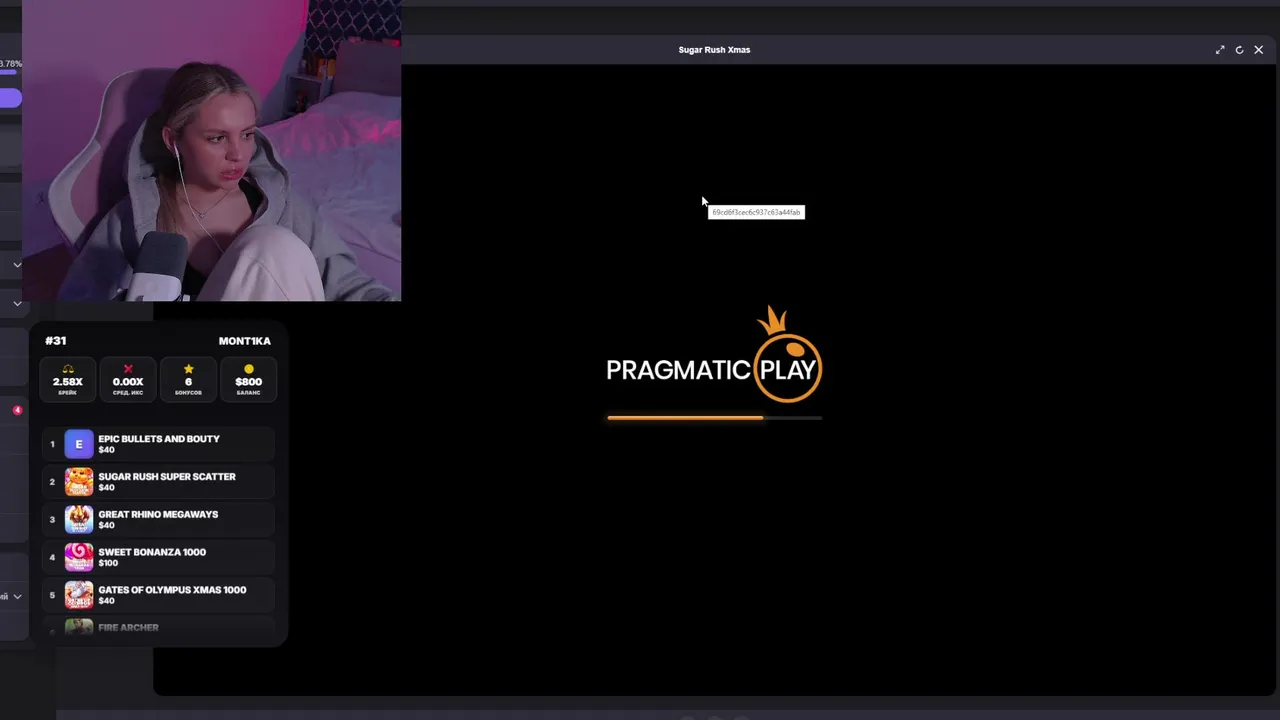Click the "Sugar Rush Xmas" window title
This screenshot has height=720, width=1280.
pos(714,50)
